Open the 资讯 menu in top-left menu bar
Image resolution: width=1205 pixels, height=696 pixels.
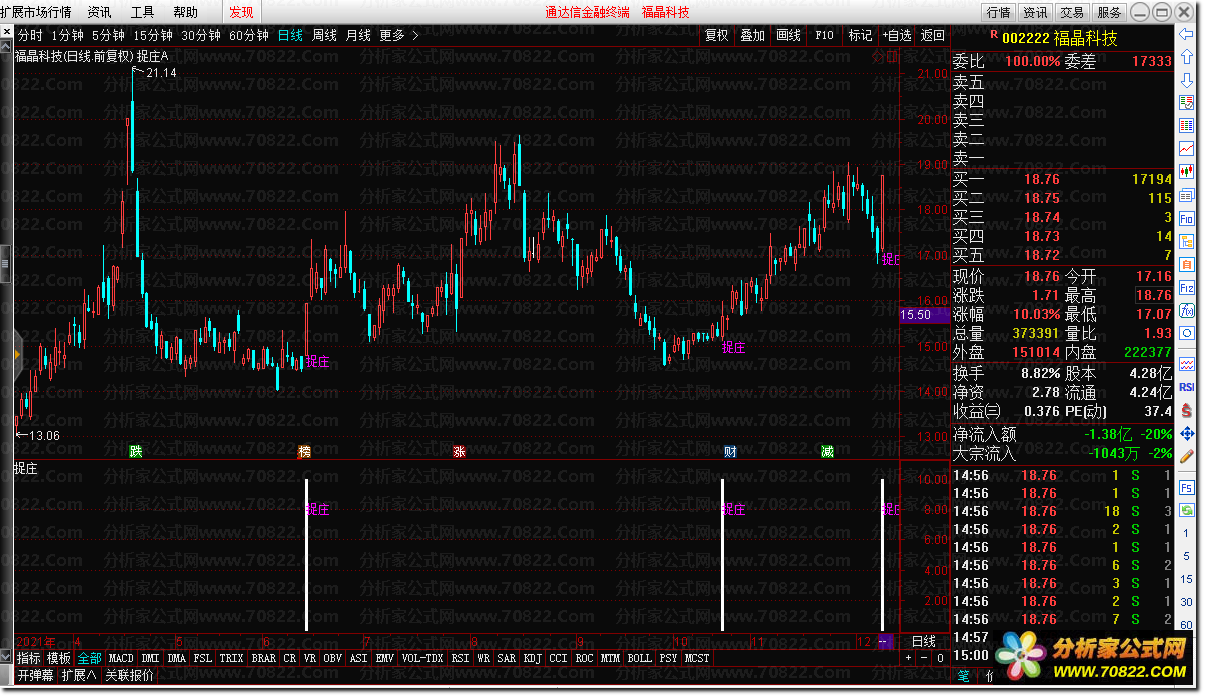100,12
